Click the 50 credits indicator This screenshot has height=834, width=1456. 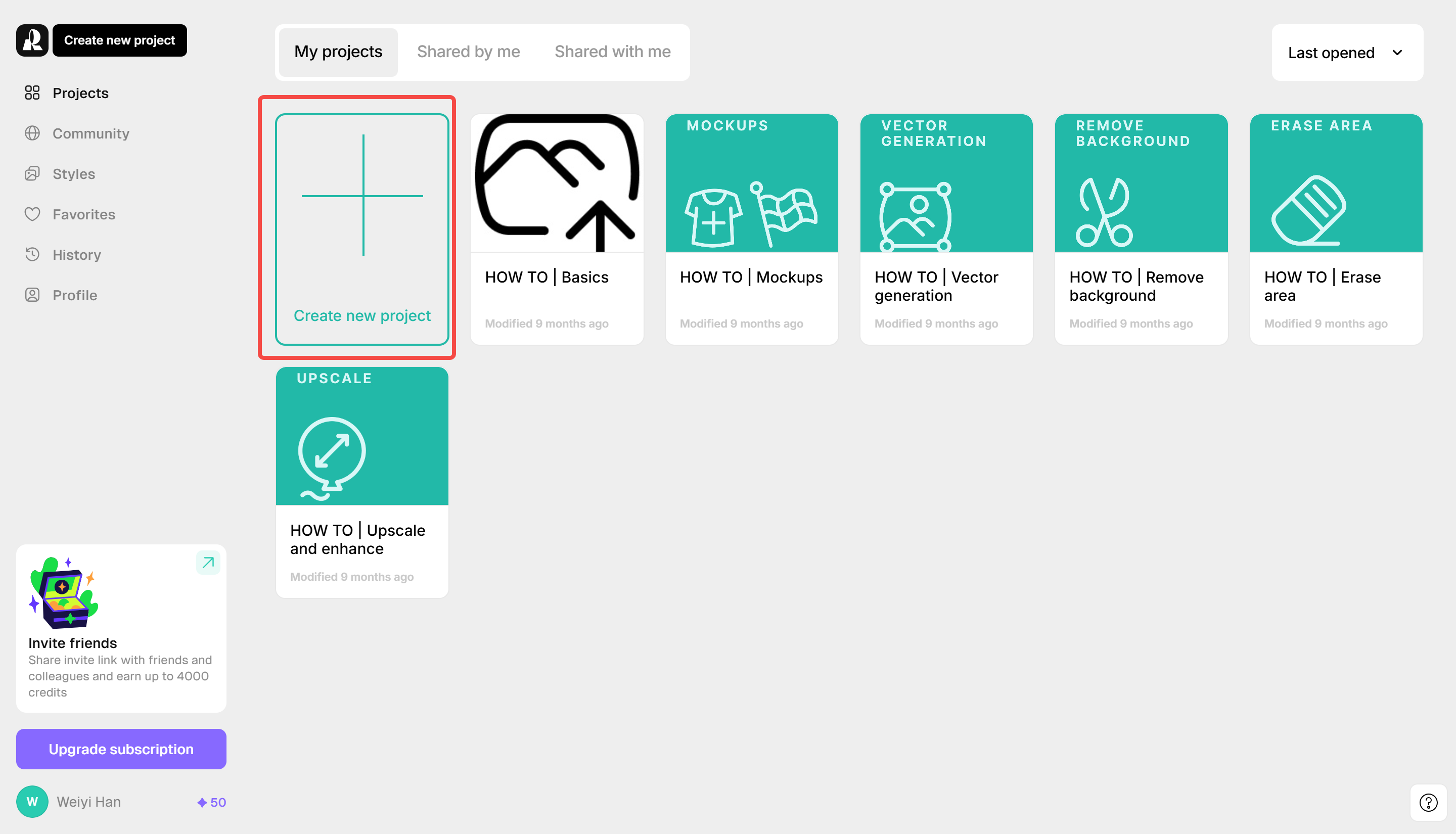pyautogui.click(x=211, y=802)
